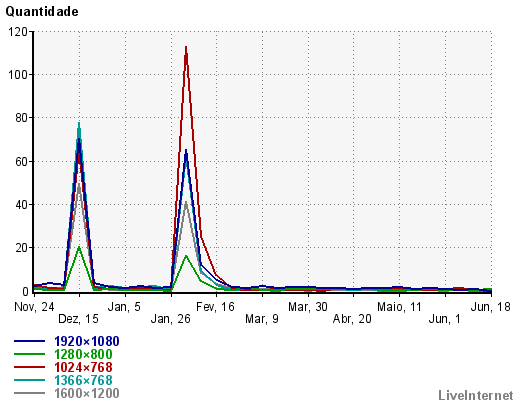Click the green line swatch for 1280×800
This screenshot has height=405, width=520.
(29, 354)
